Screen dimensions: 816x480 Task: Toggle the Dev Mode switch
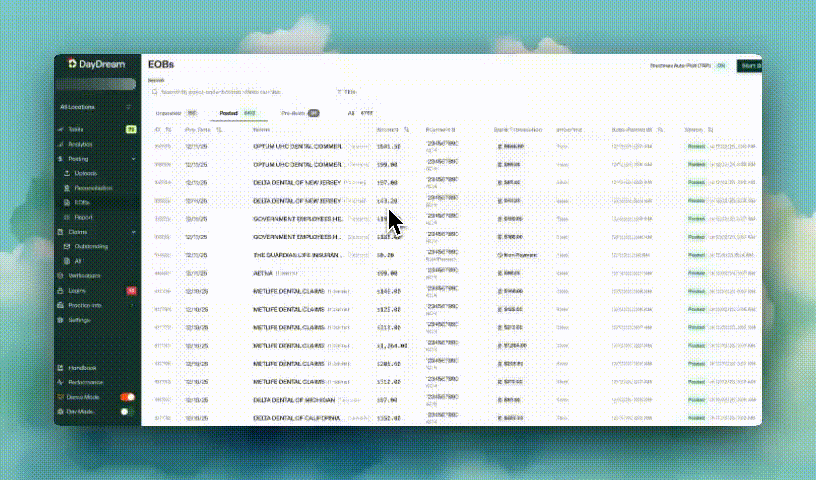coord(128,411)
